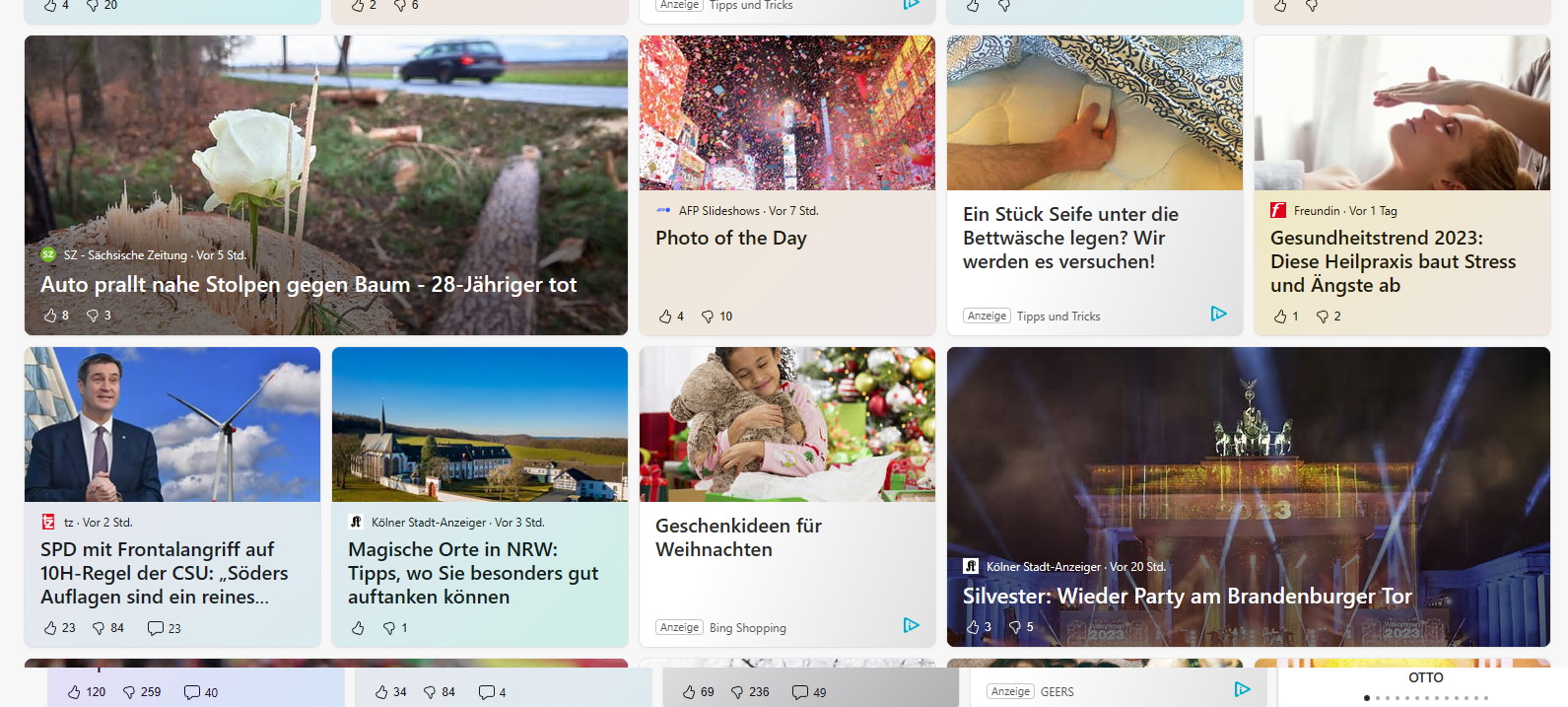
Task: Click AdChoices icon on the Seife ad
Action: (x=1218, y=314)
